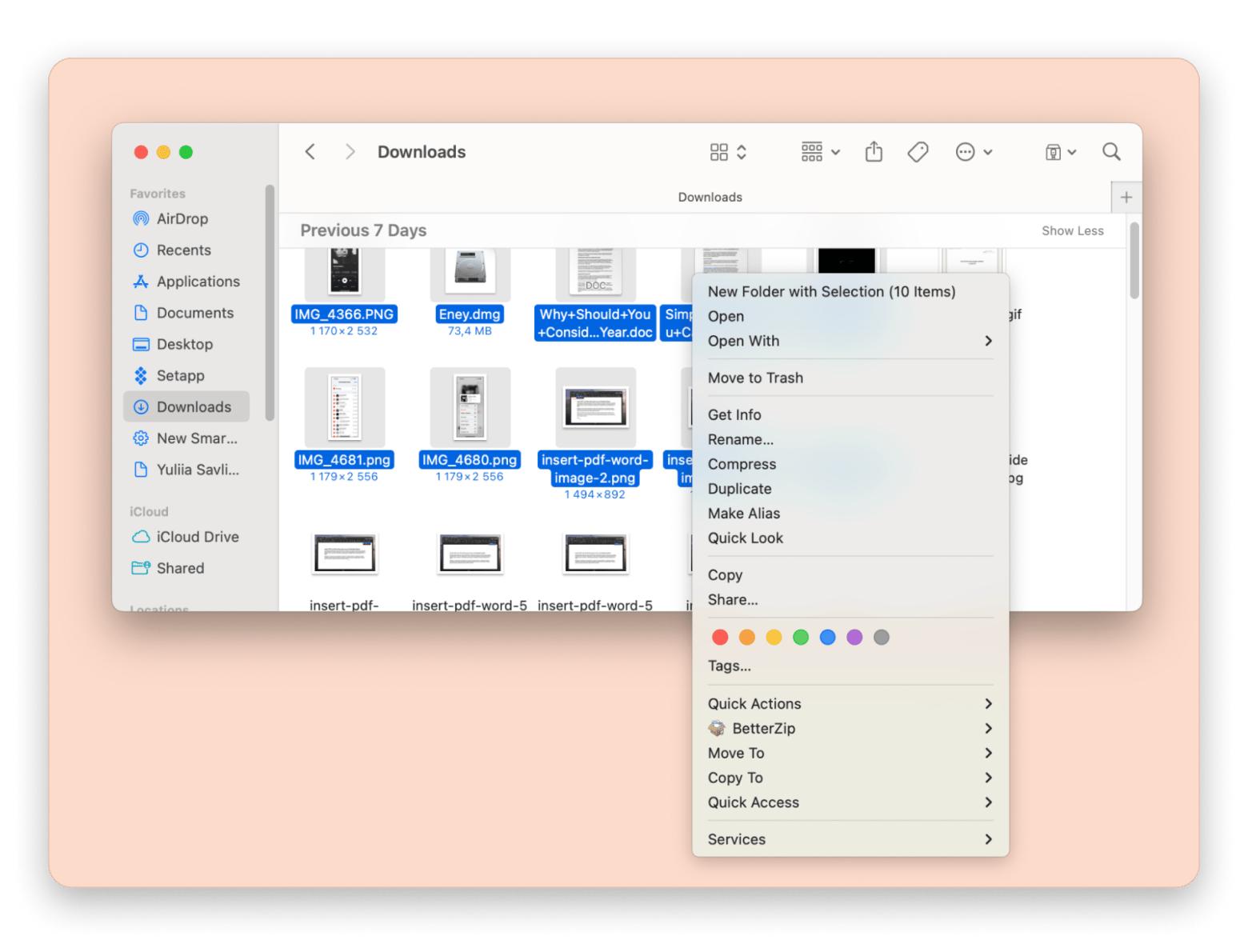Open the Search magnifier in the toolbar
Screen dimensions: 1248x952
tap(1111, 152)
